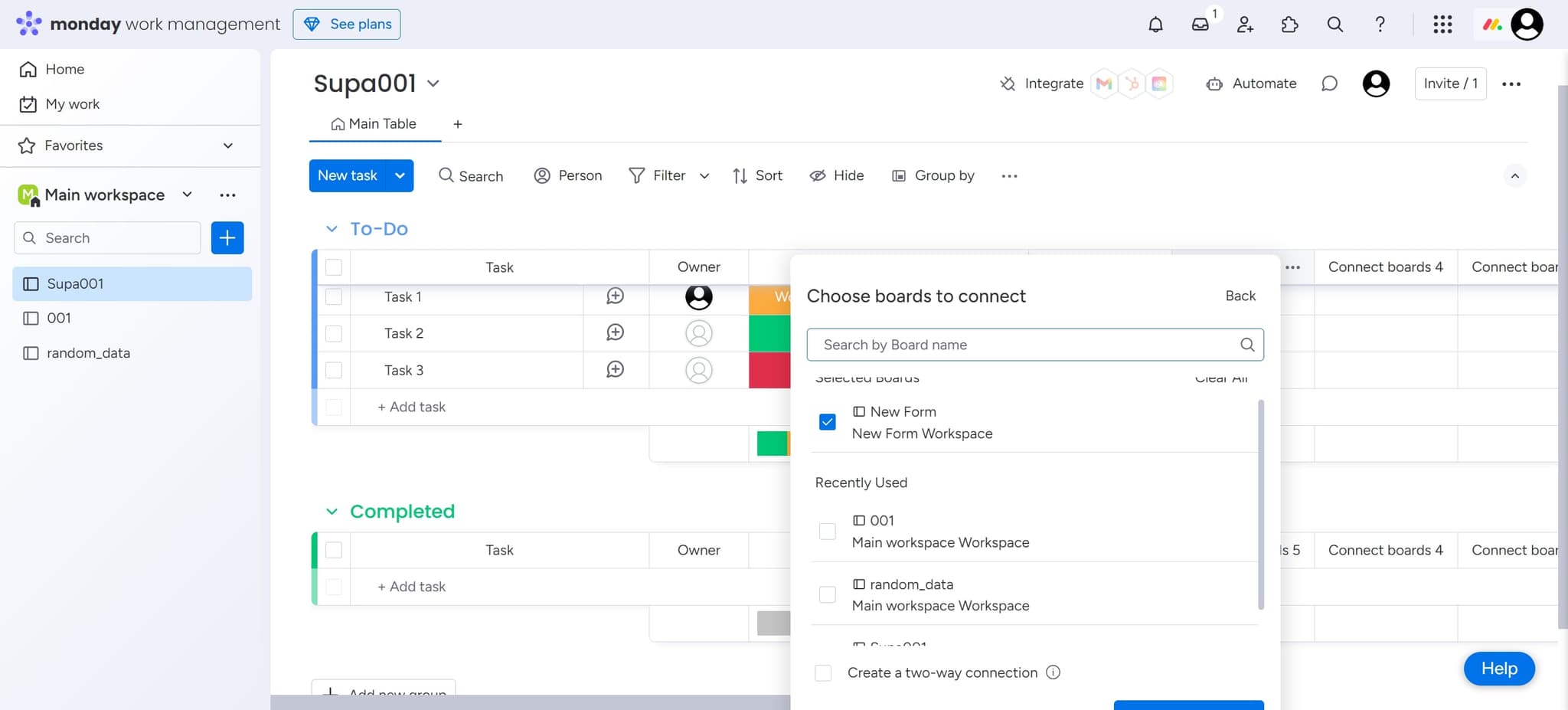Click the invite members icon
The image size is (1568, 710).
pyautogui.click(x=1245, y=25)
